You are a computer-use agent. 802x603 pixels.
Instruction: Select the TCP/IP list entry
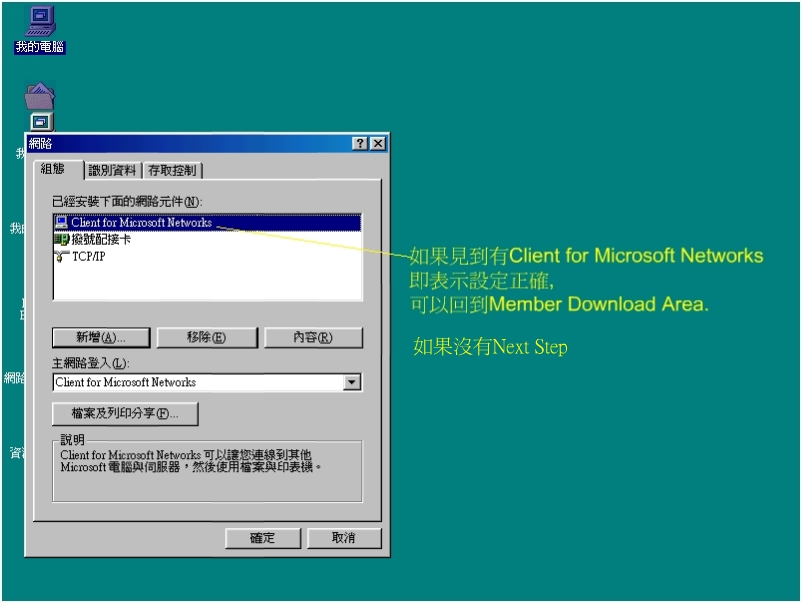207,256
